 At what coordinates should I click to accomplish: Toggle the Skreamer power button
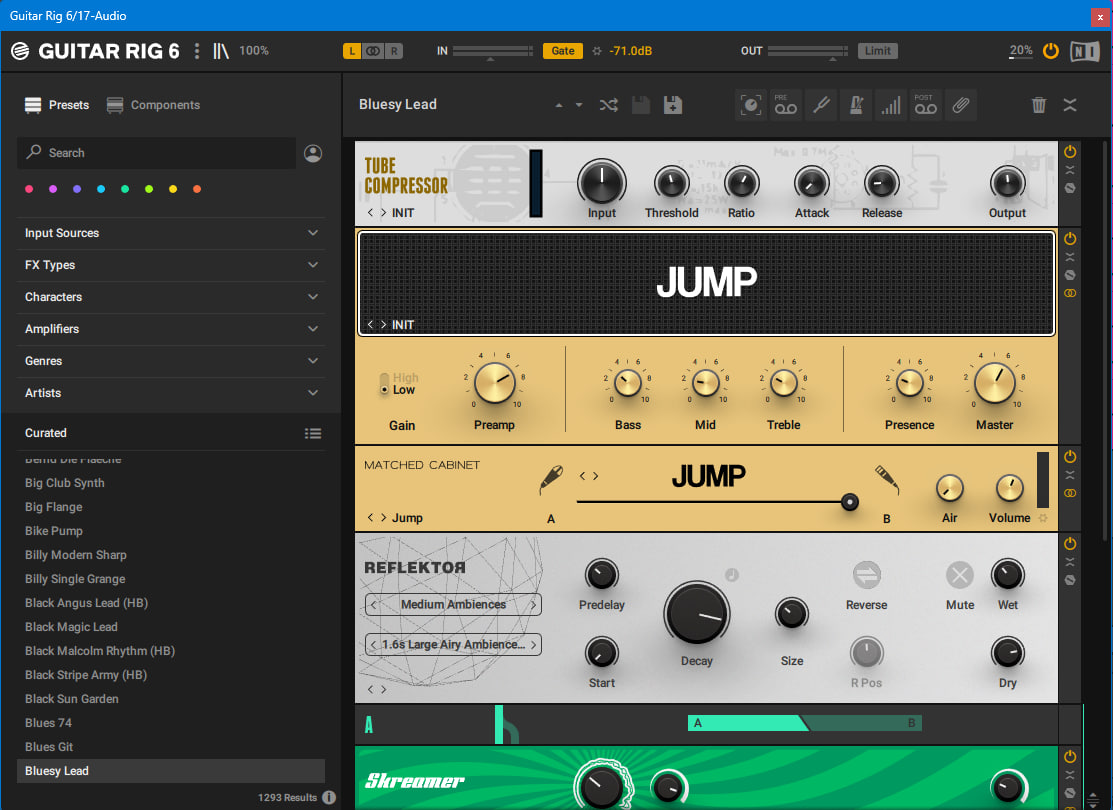pyautogui.click(x=1070, y=757)
